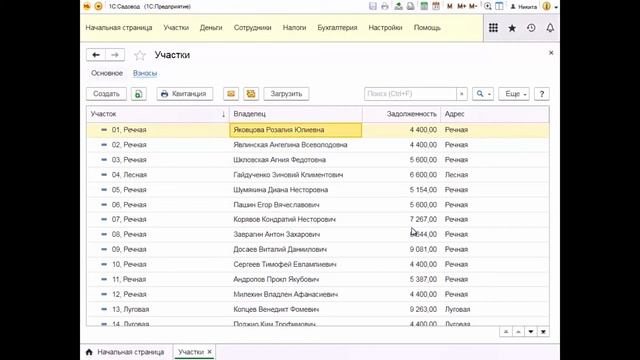The image size is (640, 360).
Task: Select row 09, Речная
Action: (318, 249)
